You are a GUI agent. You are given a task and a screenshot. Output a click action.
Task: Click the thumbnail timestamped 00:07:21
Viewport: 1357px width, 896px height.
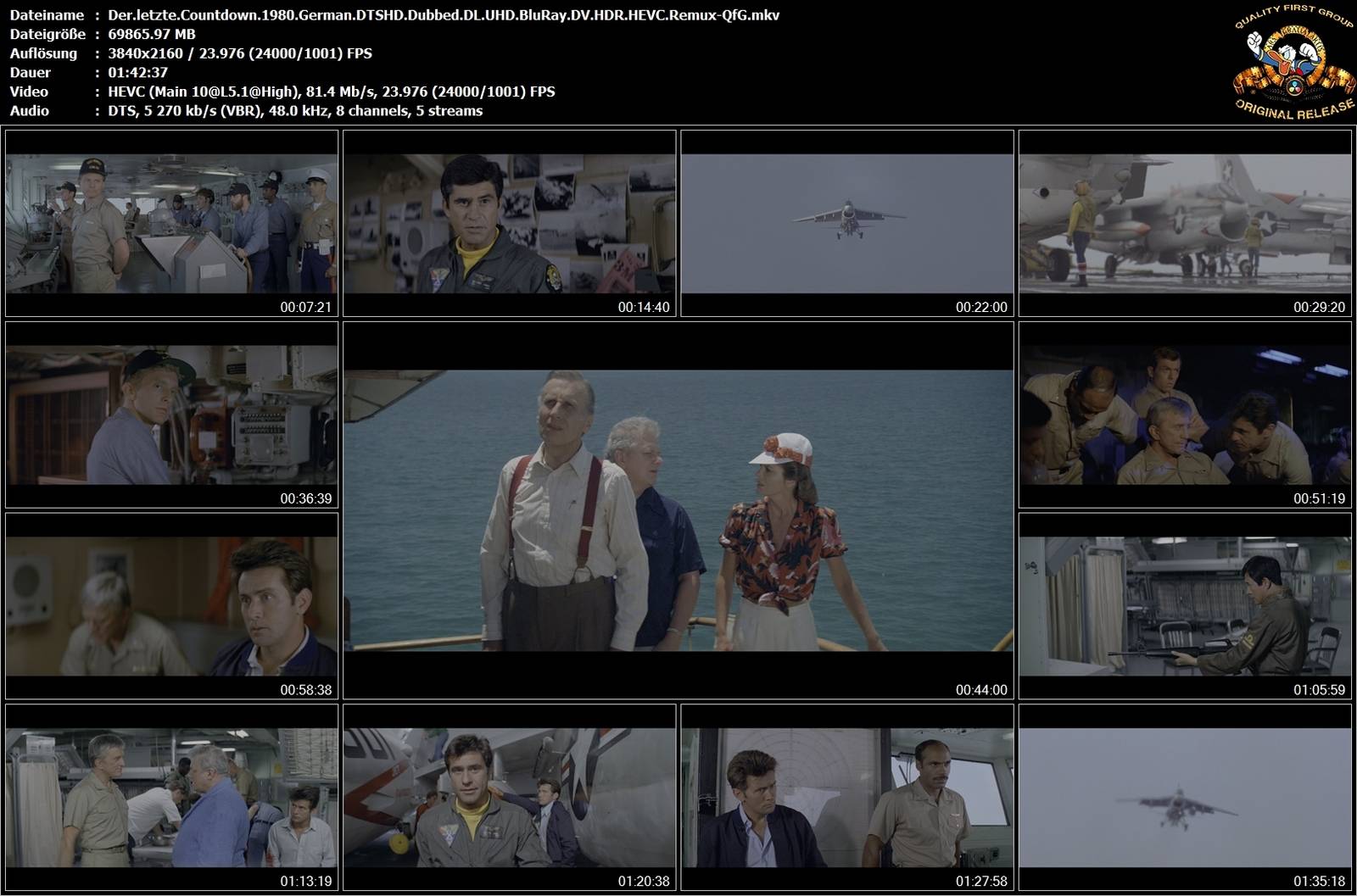coord(171,223)
